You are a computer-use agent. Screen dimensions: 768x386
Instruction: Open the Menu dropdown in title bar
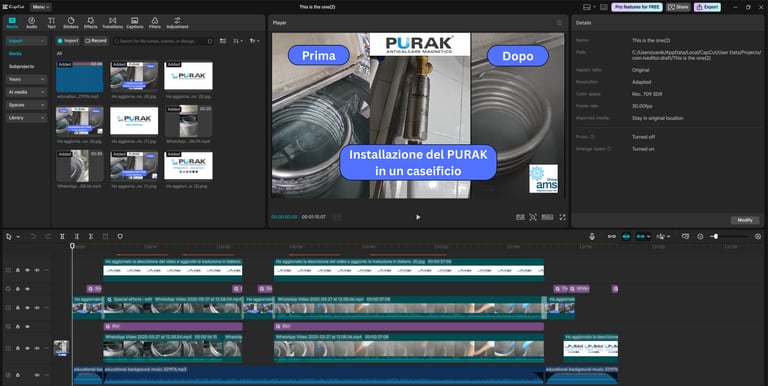[x=41, y=7]
